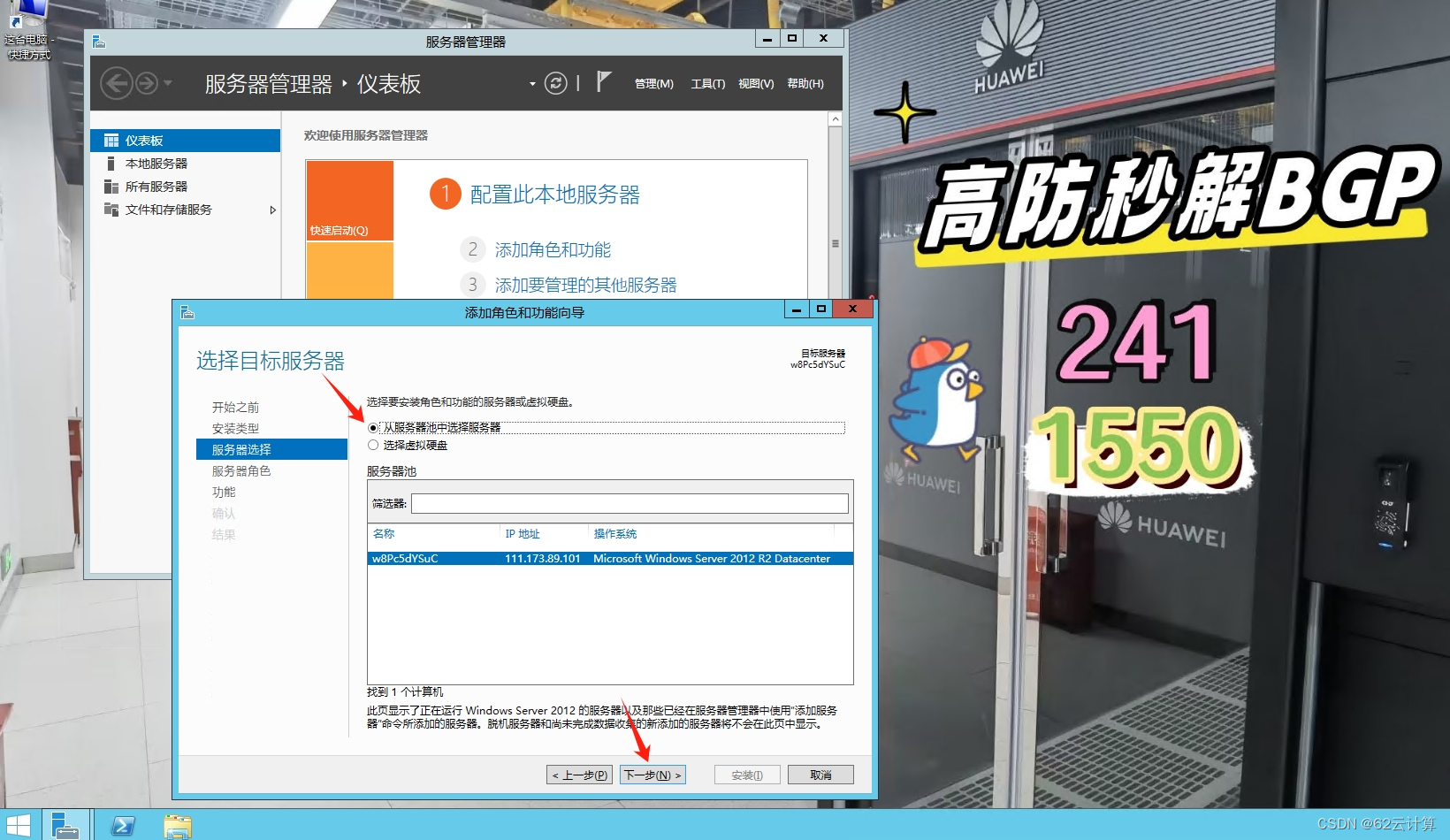Screen dimensions: 1450x840
Task: Click Microsoft Windows Server 2012 R2 Datacenter cell
Action: click(712, 559)
